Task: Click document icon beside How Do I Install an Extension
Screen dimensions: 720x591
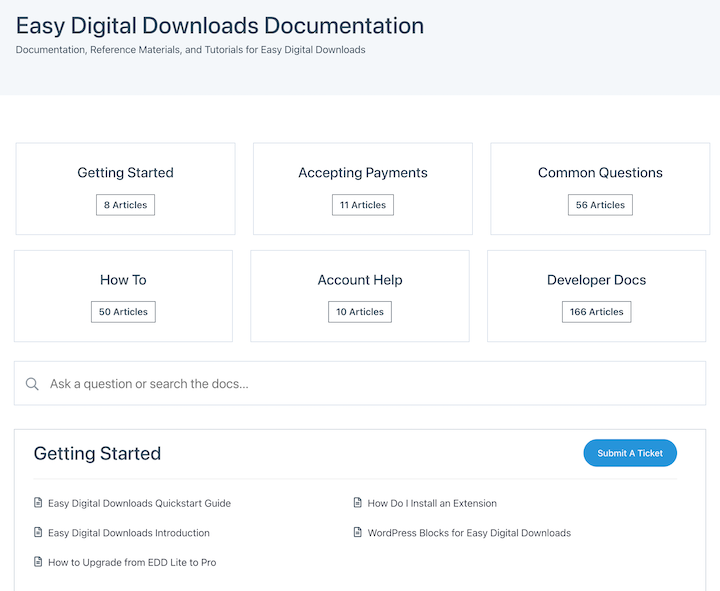Action: (x=357, y=502)
